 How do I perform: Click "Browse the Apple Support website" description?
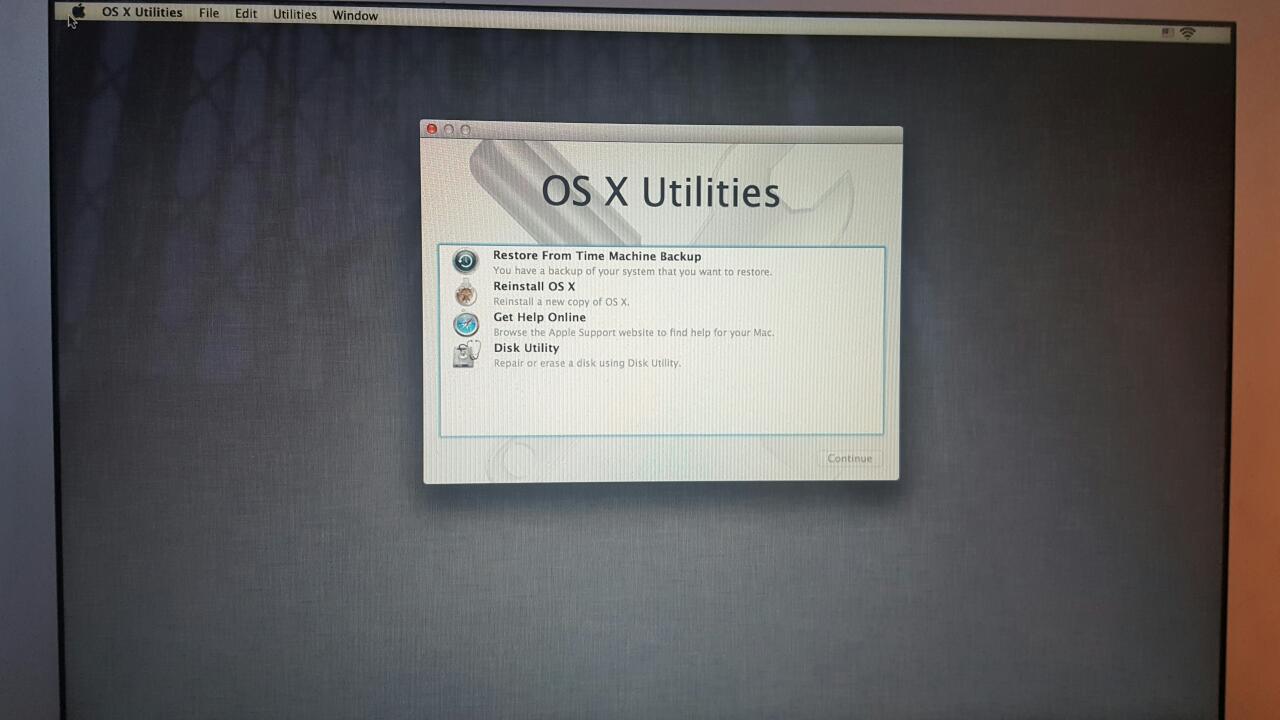pos(633,333)
